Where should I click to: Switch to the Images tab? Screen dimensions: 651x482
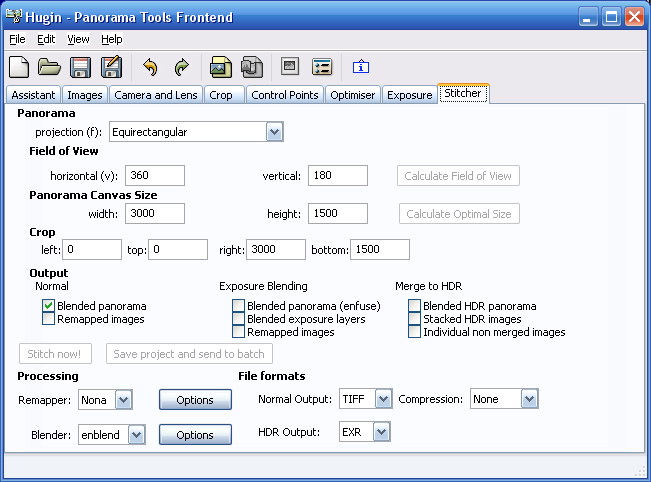85,95
